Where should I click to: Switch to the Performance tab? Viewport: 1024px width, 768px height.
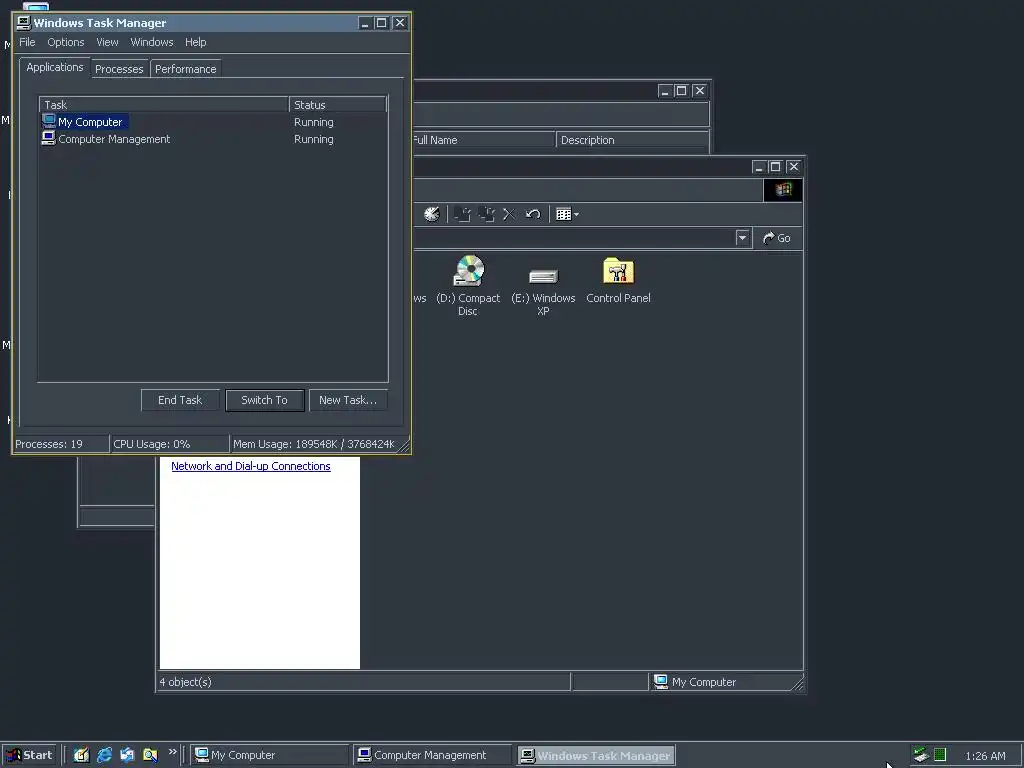[185, 69]
